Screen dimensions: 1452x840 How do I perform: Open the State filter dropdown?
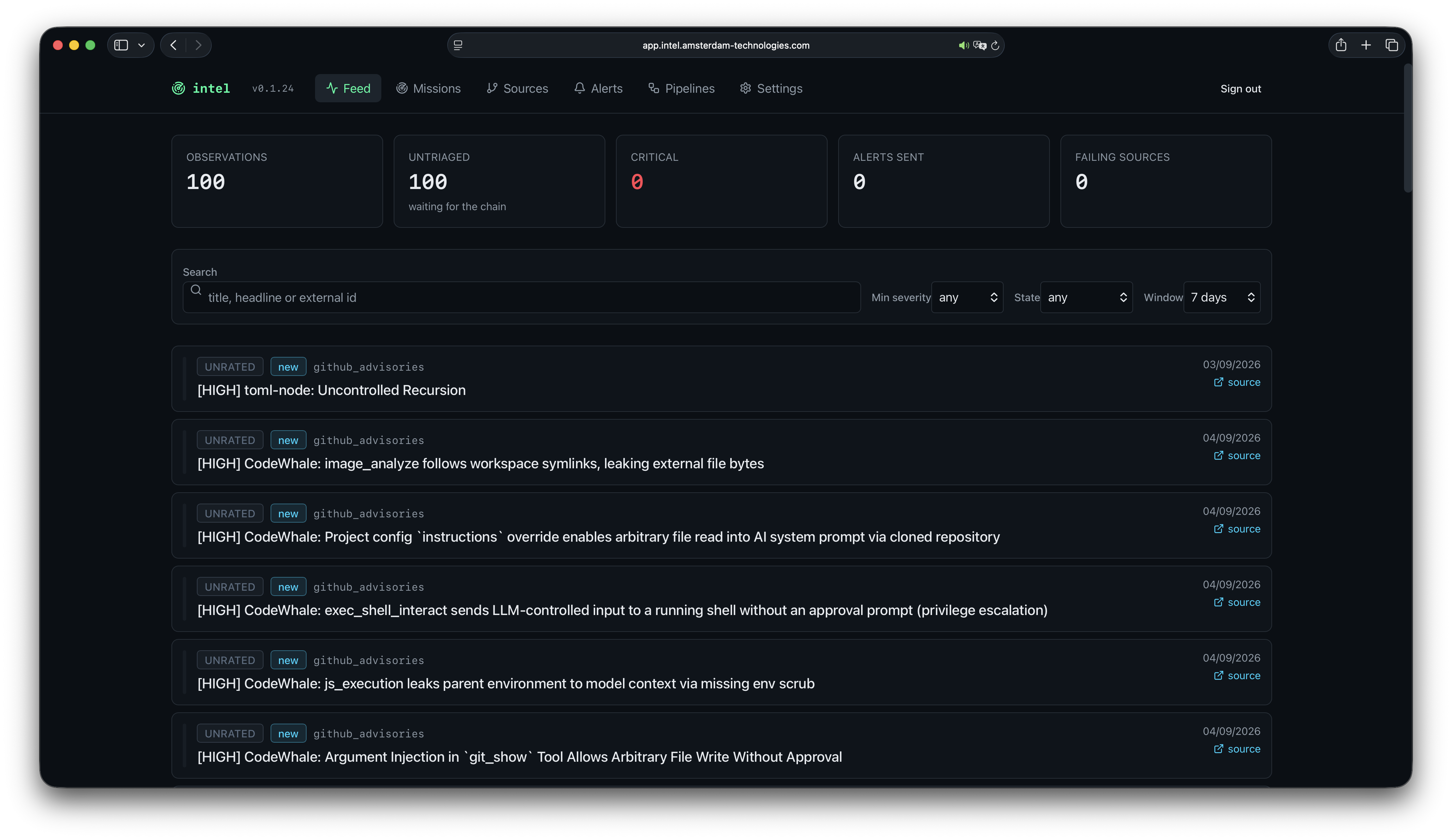1086,297
